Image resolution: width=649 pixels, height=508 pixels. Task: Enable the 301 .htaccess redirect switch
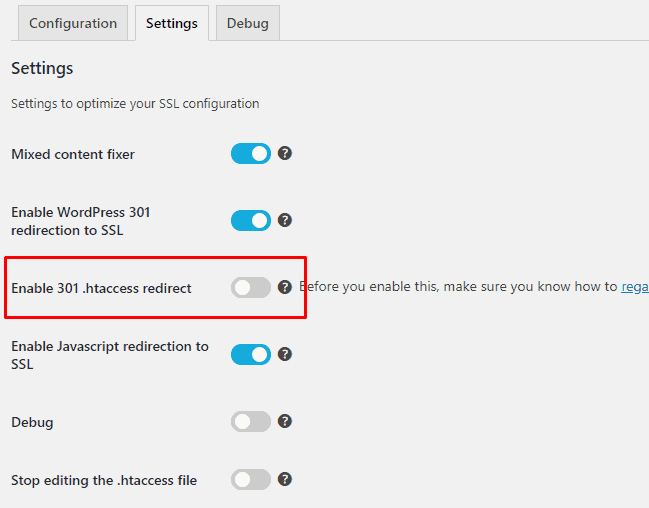tap(251, 287)
